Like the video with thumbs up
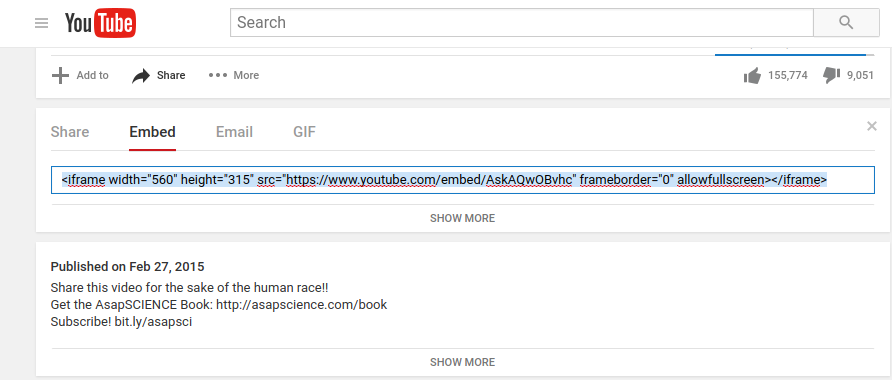 point(752,76)
